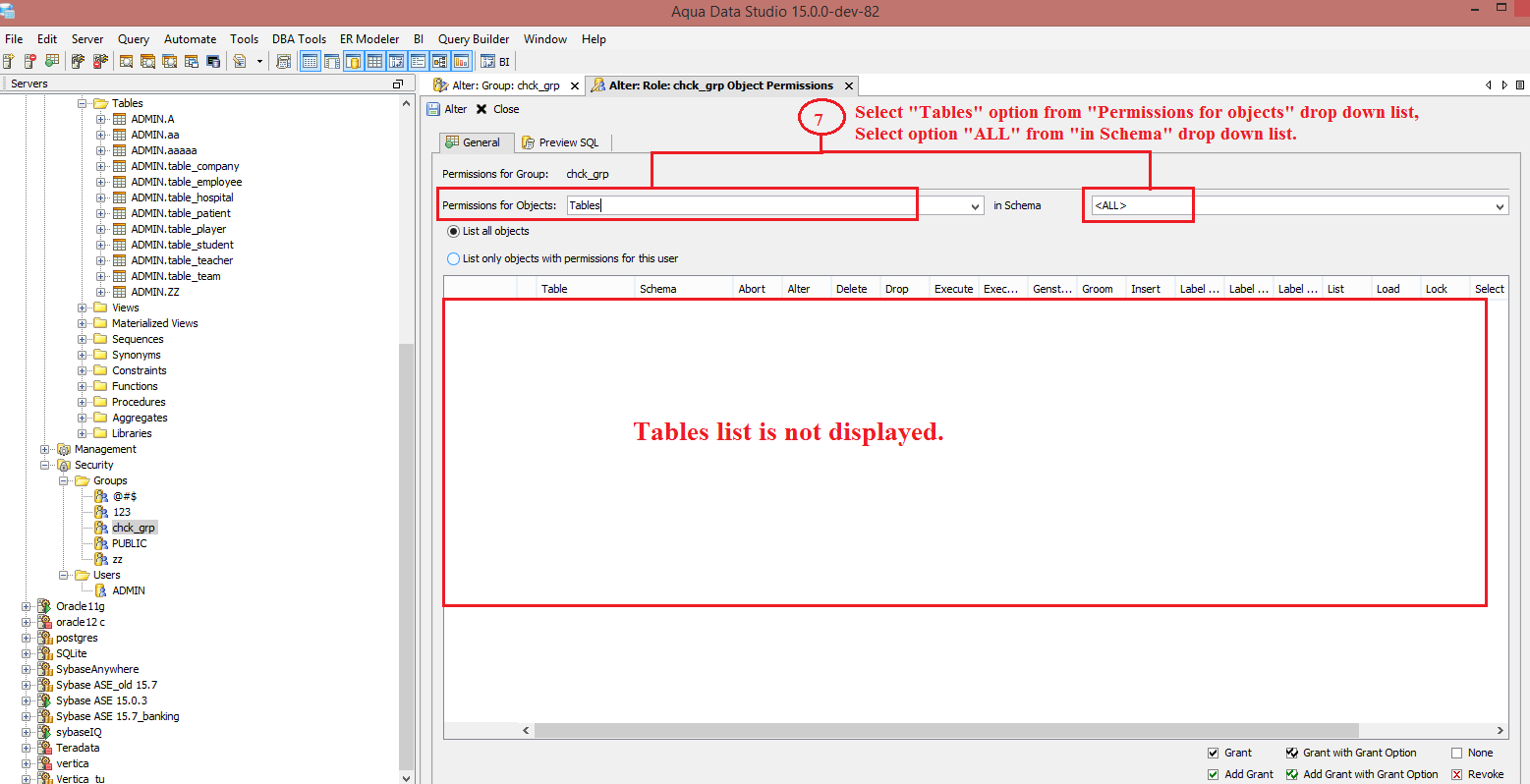Open the toolbar script dropdown arrow

point(260,61)
